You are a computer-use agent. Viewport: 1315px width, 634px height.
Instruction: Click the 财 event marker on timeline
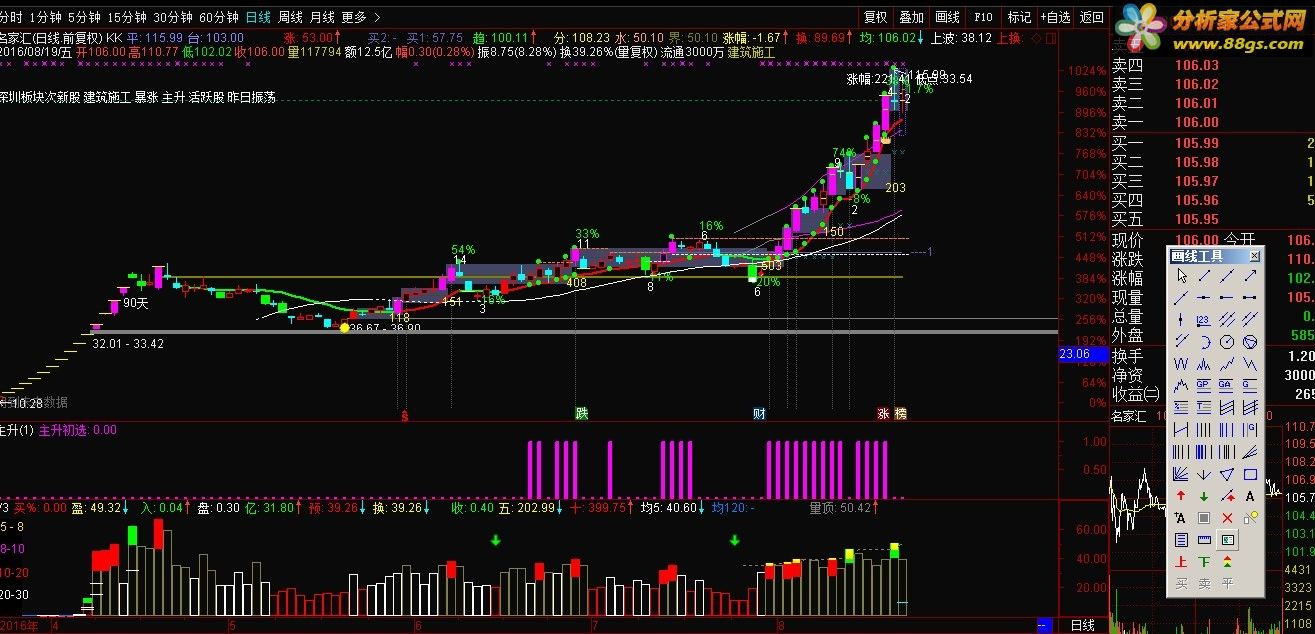[x=760, y=413]
